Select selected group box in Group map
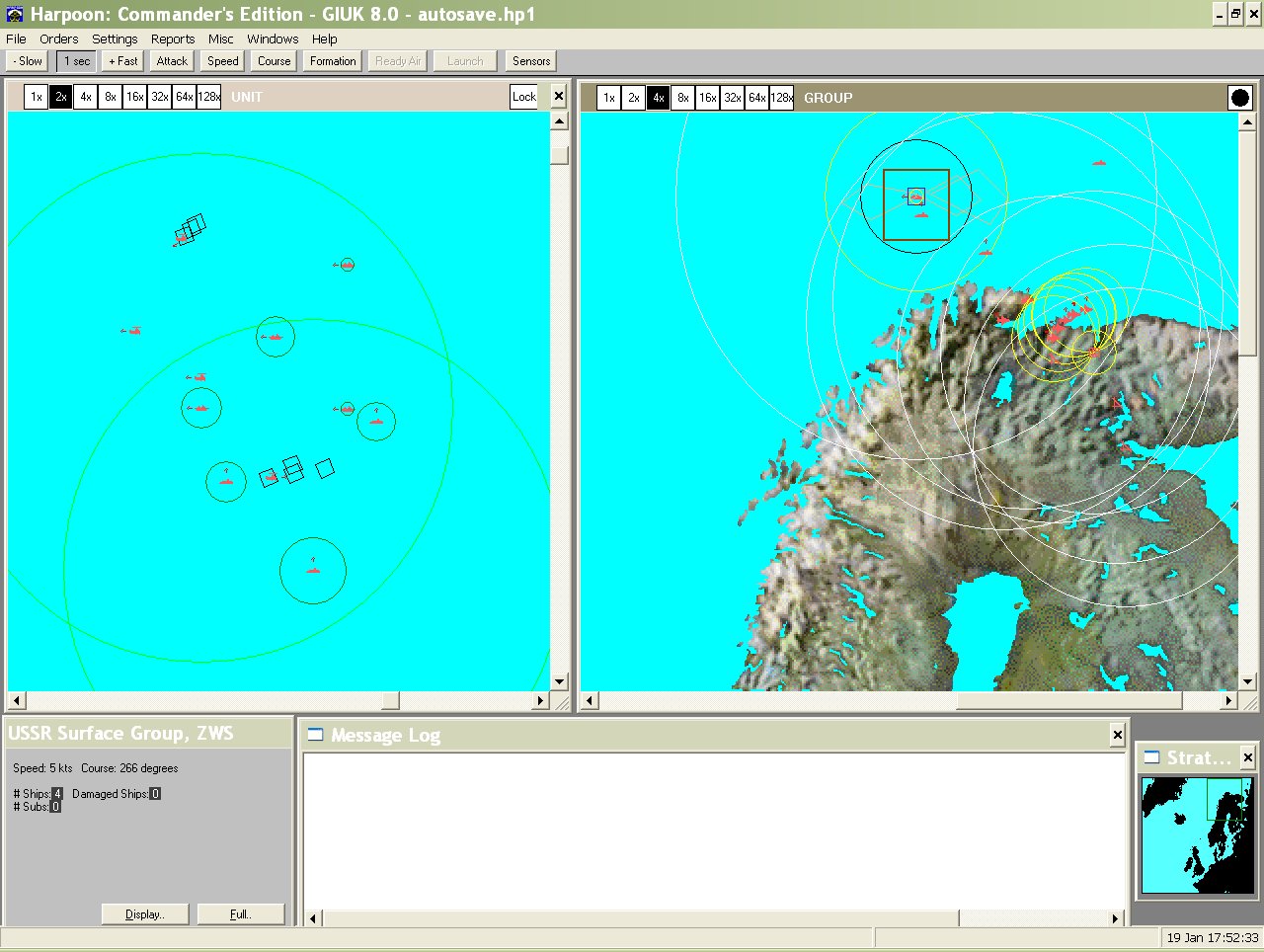This screenshot has height=952, width=1264. tap(916, 204)
